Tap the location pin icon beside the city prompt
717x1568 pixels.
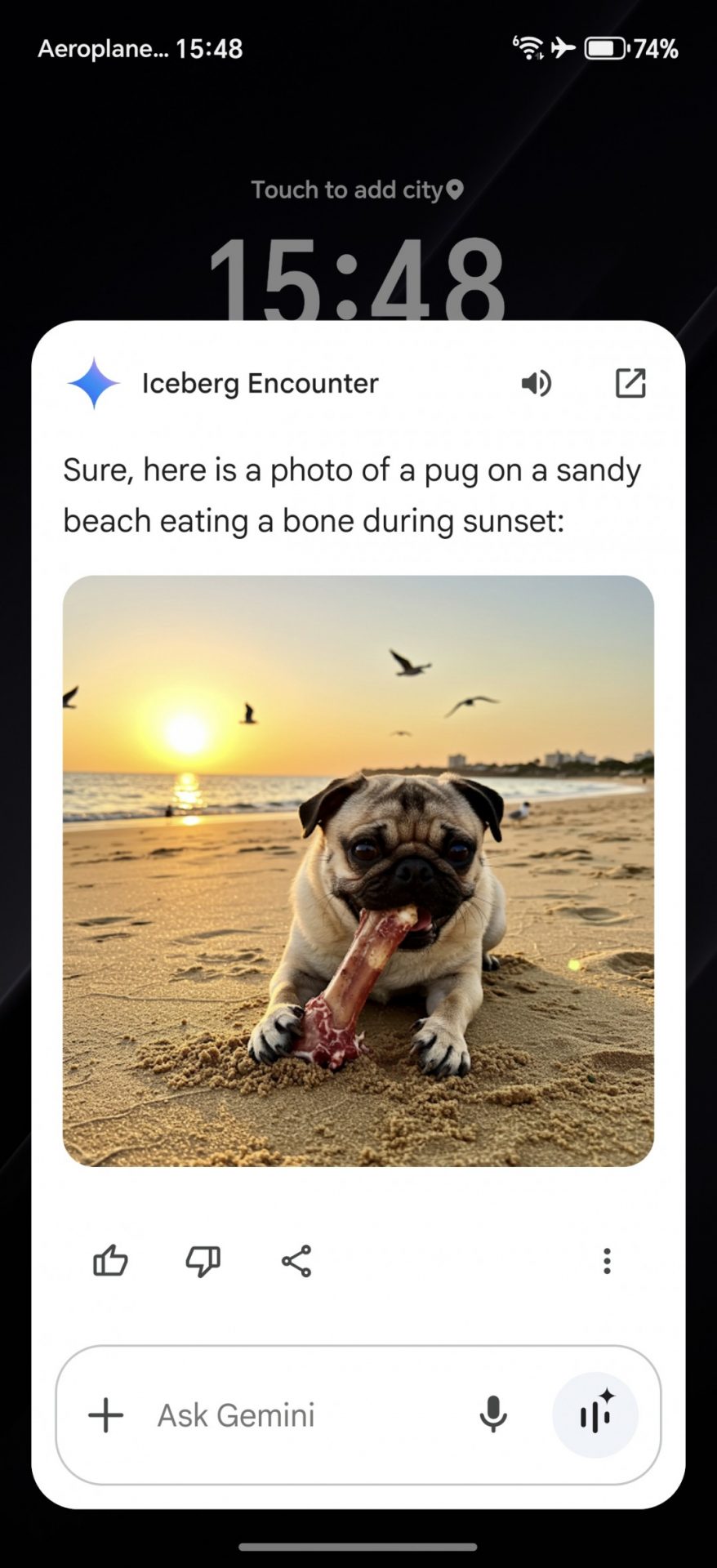(455, 189)
